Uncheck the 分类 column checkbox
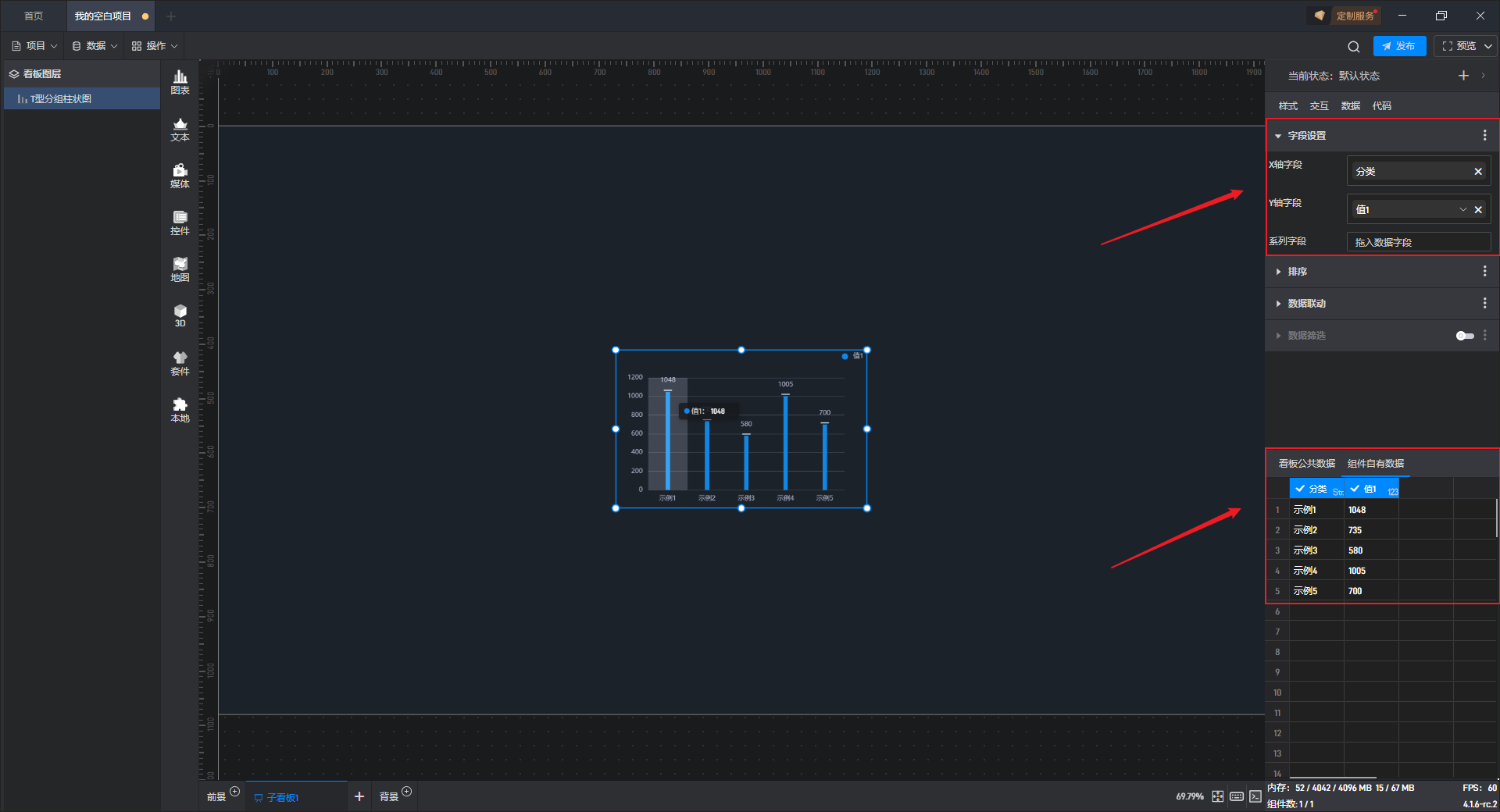The image size is (1500, 812). click(x=1300, y=489)
